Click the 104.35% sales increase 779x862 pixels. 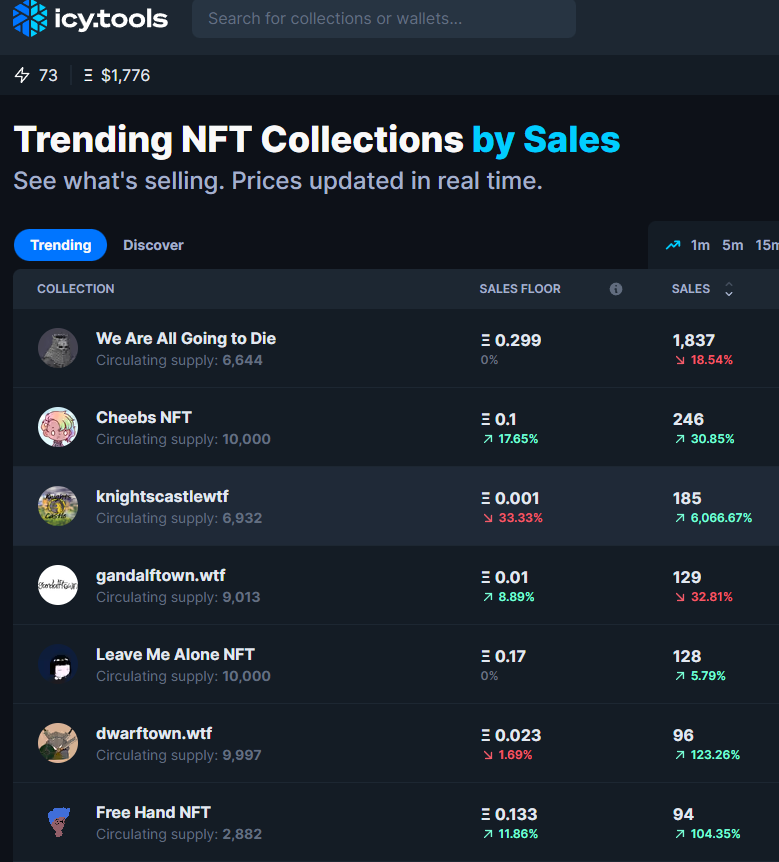(x=715, y=834)
